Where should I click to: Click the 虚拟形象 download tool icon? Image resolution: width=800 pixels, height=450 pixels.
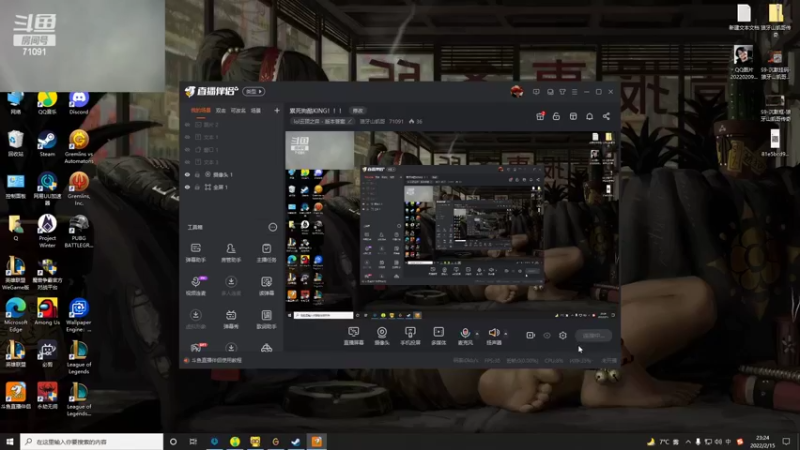point(195,319)
